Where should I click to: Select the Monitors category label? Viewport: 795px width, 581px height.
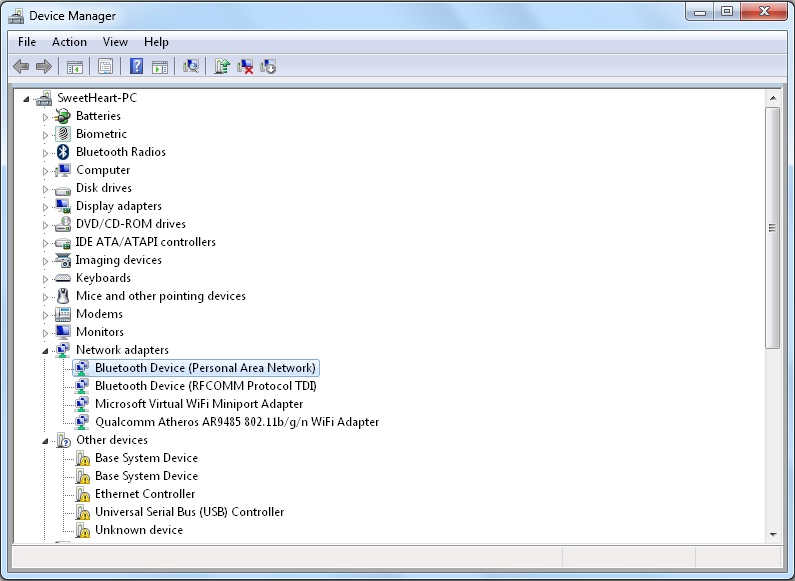(100, 332)
